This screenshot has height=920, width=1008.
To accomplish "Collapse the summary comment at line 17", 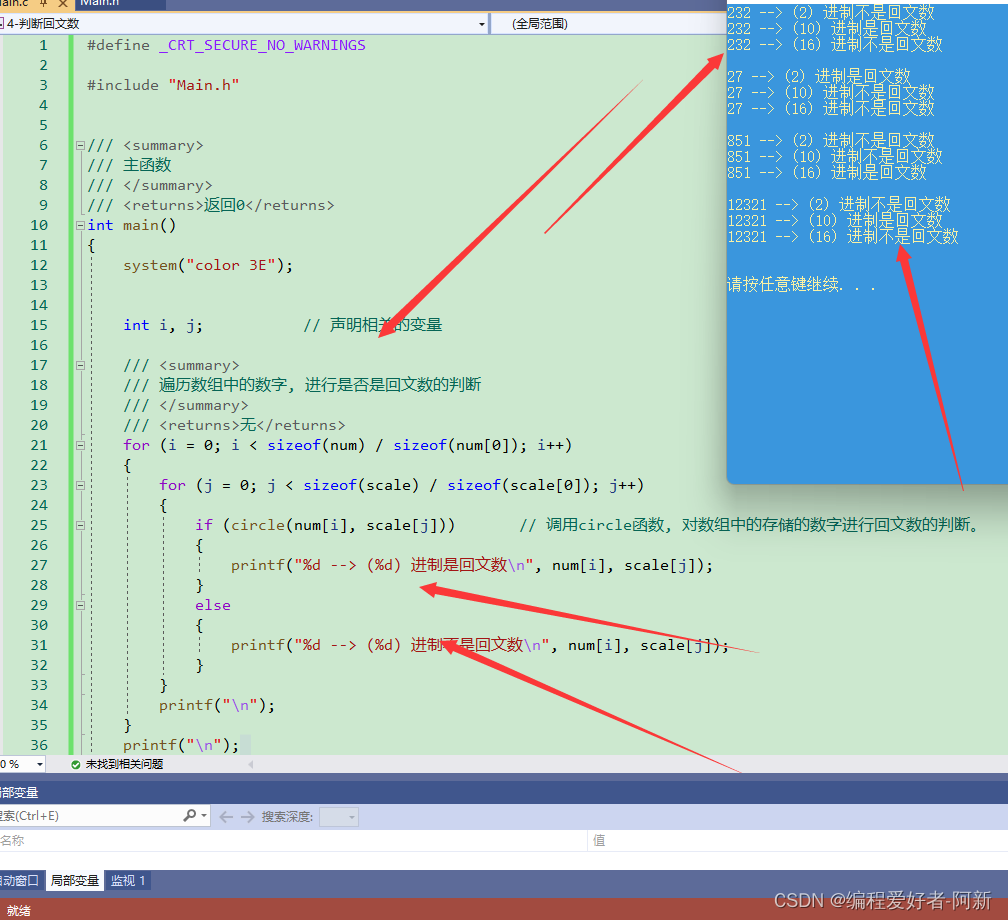I will 80,365.
